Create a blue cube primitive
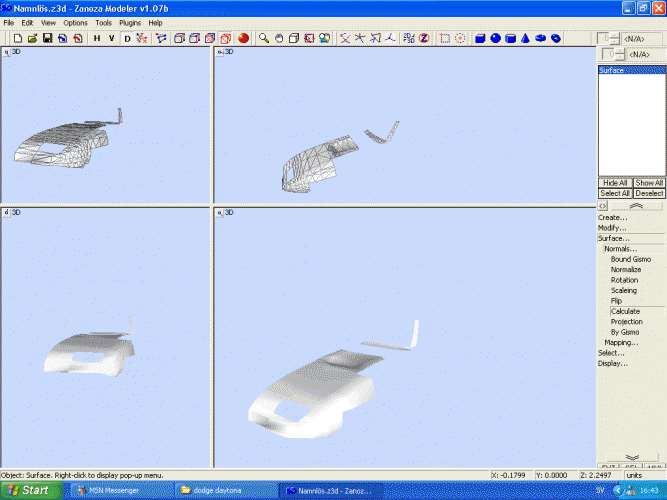The width and height of the screenshot is (667, 500). [480, 38]
